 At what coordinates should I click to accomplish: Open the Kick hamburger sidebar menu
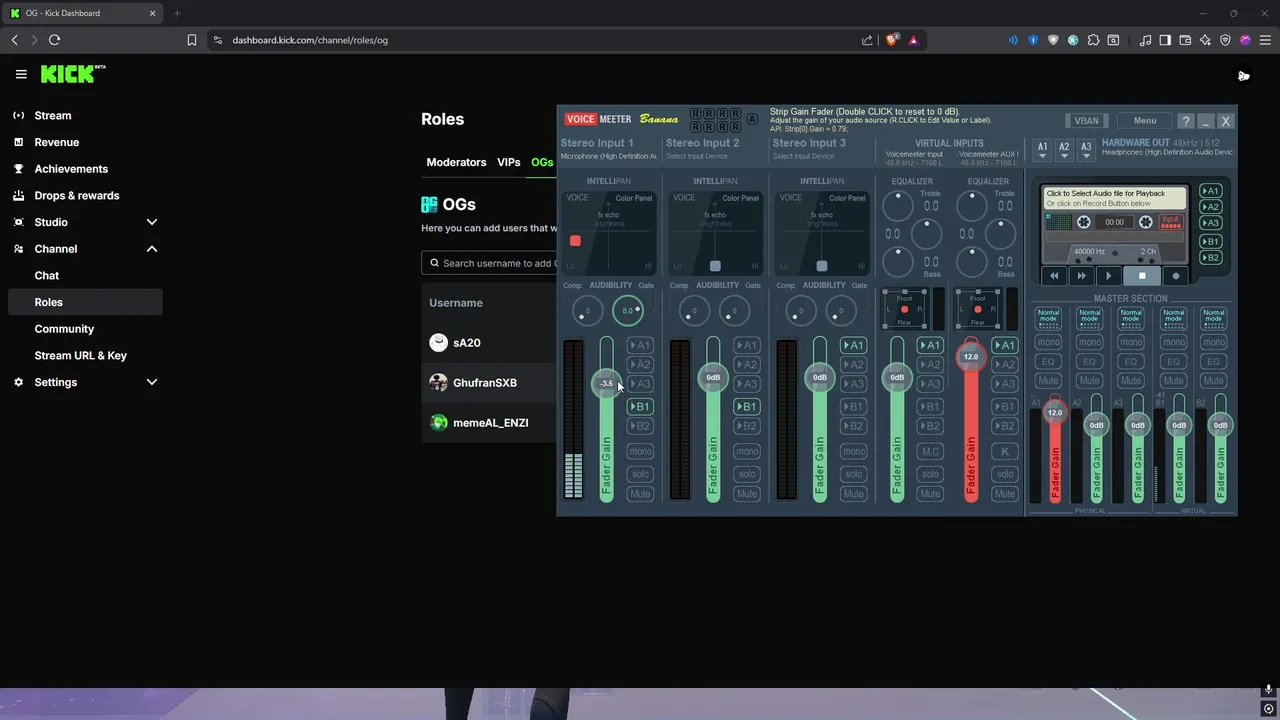[x=21, y=74]
